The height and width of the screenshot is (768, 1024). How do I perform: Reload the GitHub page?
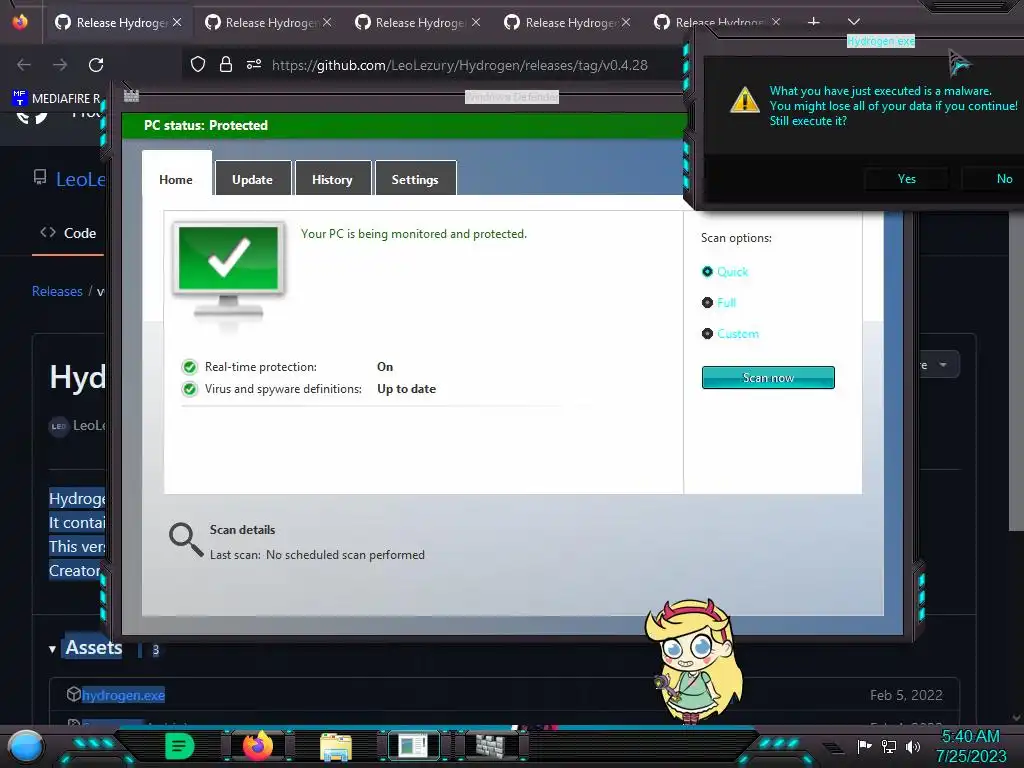coord(96,65)
